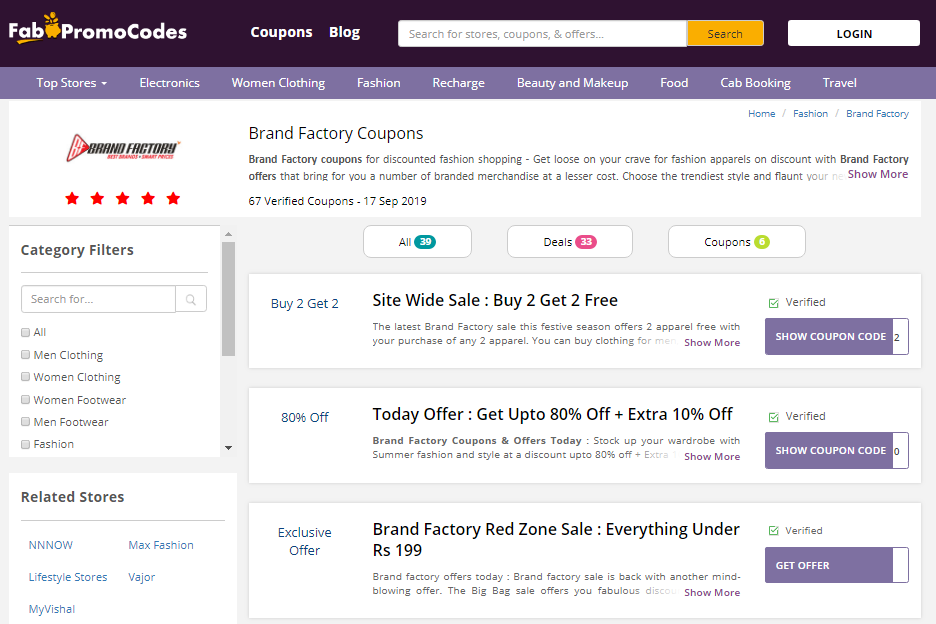Image resolution: width=936 pixels, height=624 pixels.
Task: Click GET OFFER for Red Zone Sale
Action: click(836, 565)
